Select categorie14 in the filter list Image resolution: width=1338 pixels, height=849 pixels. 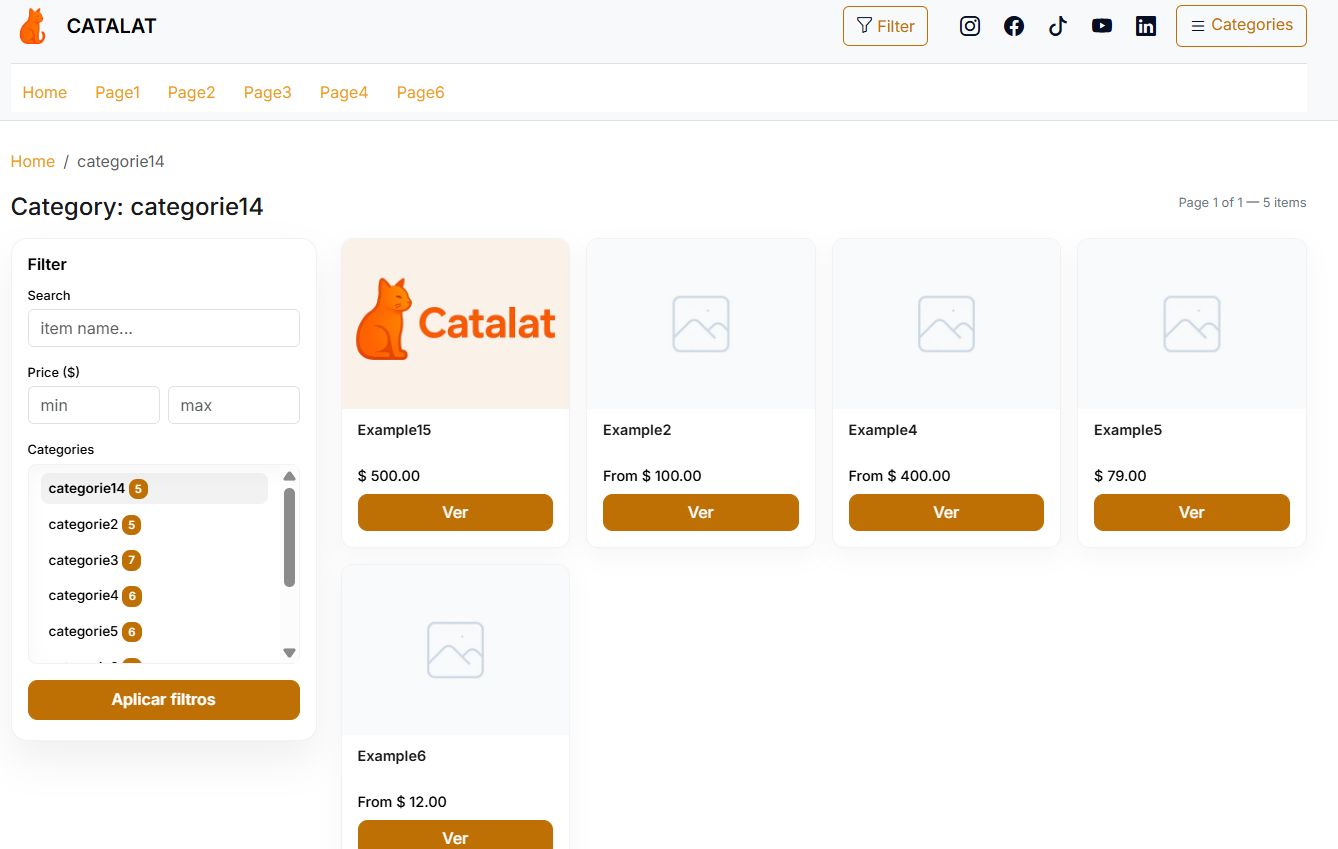87,489
